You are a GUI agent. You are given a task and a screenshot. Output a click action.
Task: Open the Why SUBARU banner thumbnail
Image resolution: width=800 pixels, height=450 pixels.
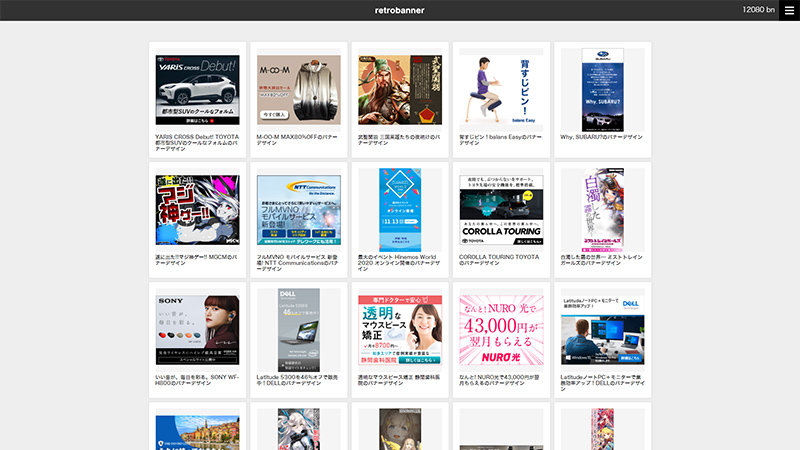(602, 89)
